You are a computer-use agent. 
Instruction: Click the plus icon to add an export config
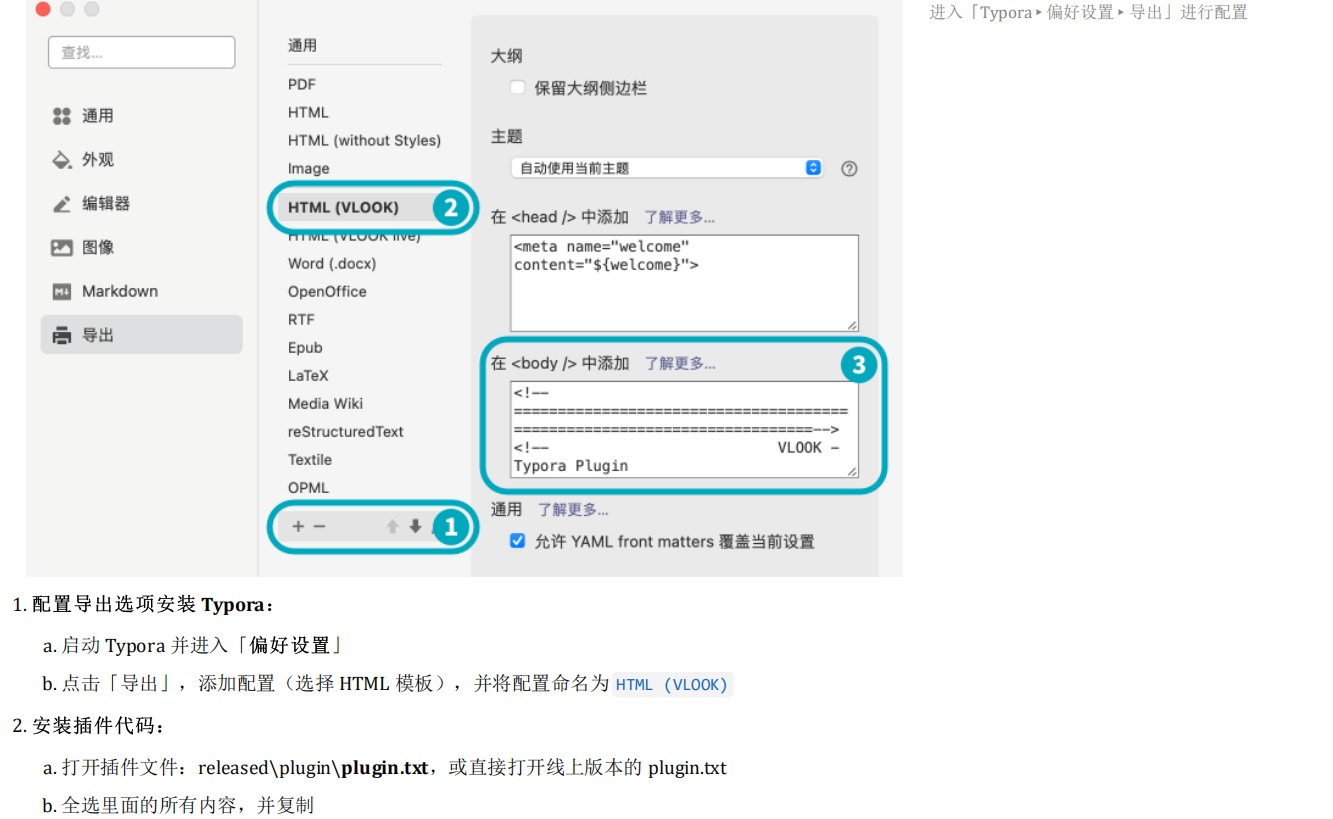(x=298, y=526)
